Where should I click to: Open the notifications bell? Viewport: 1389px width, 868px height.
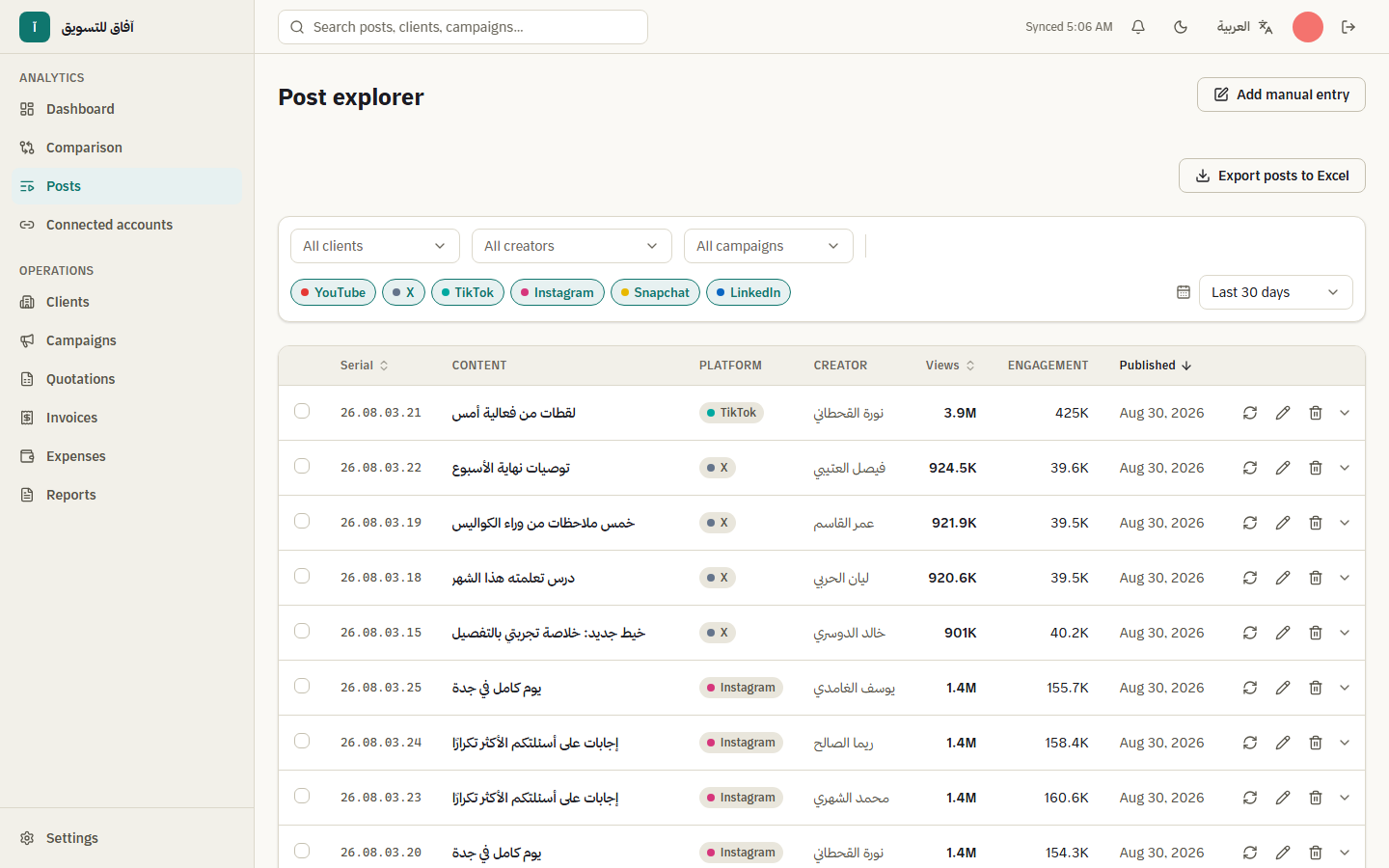[1138, 27]
